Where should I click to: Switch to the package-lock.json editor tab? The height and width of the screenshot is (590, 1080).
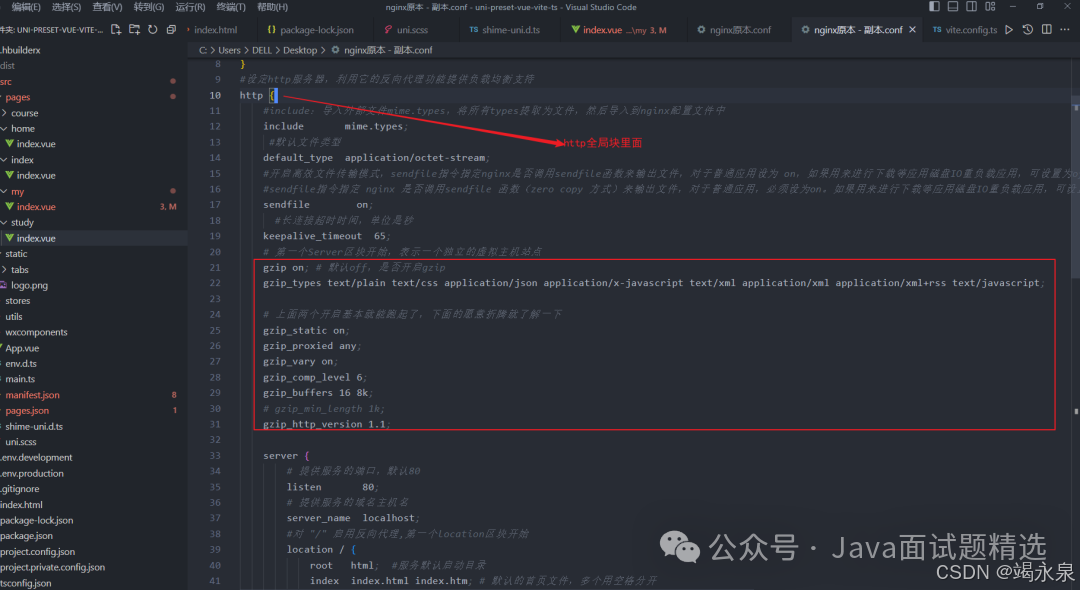pos(317,30)
